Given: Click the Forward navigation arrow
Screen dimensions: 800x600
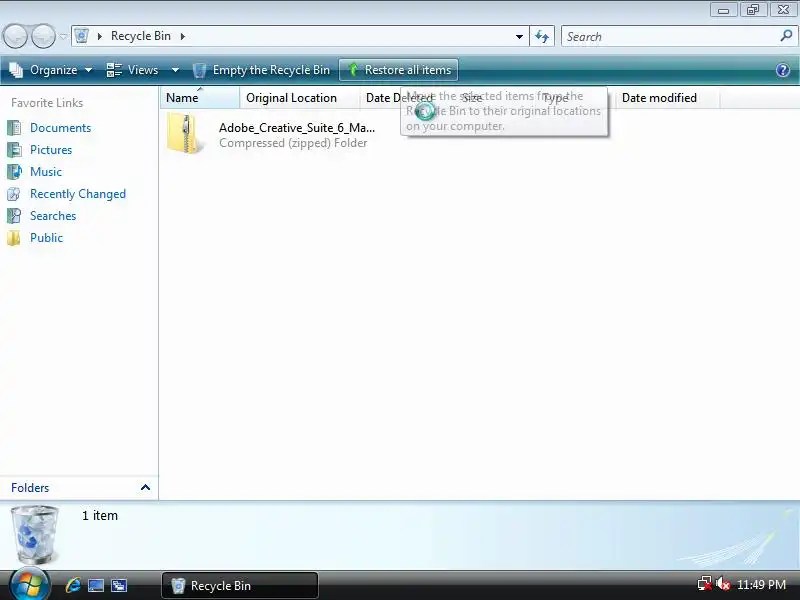Looking at the screenshot, I should 44,37.
